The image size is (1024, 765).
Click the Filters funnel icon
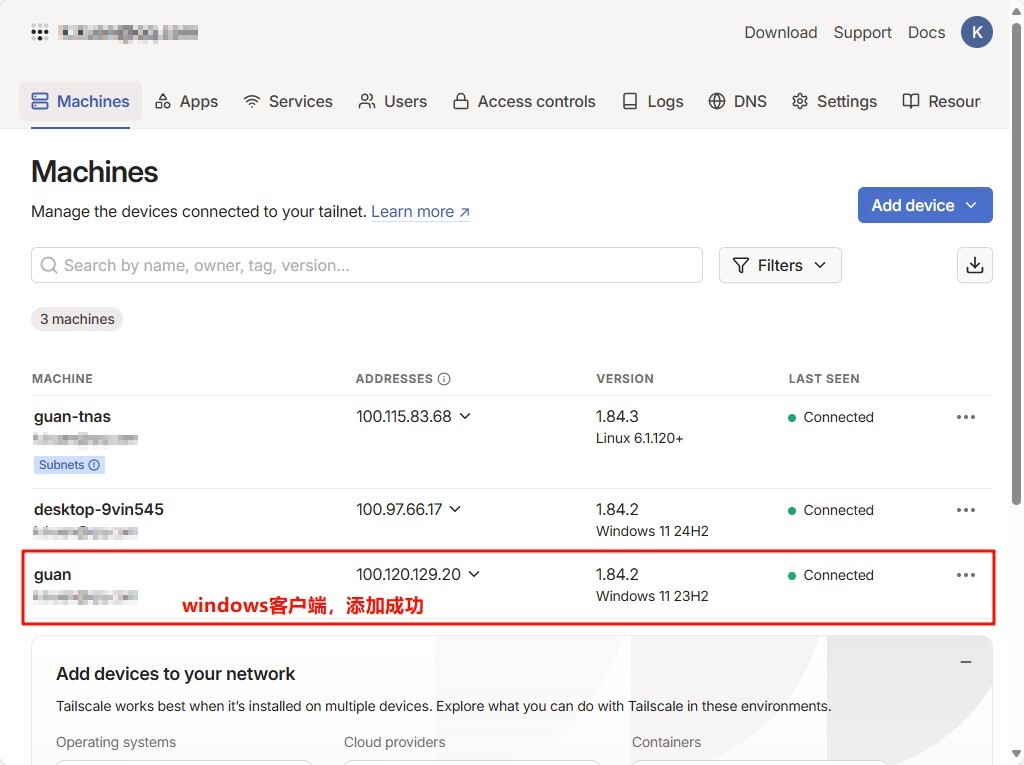tap(741, 265)
